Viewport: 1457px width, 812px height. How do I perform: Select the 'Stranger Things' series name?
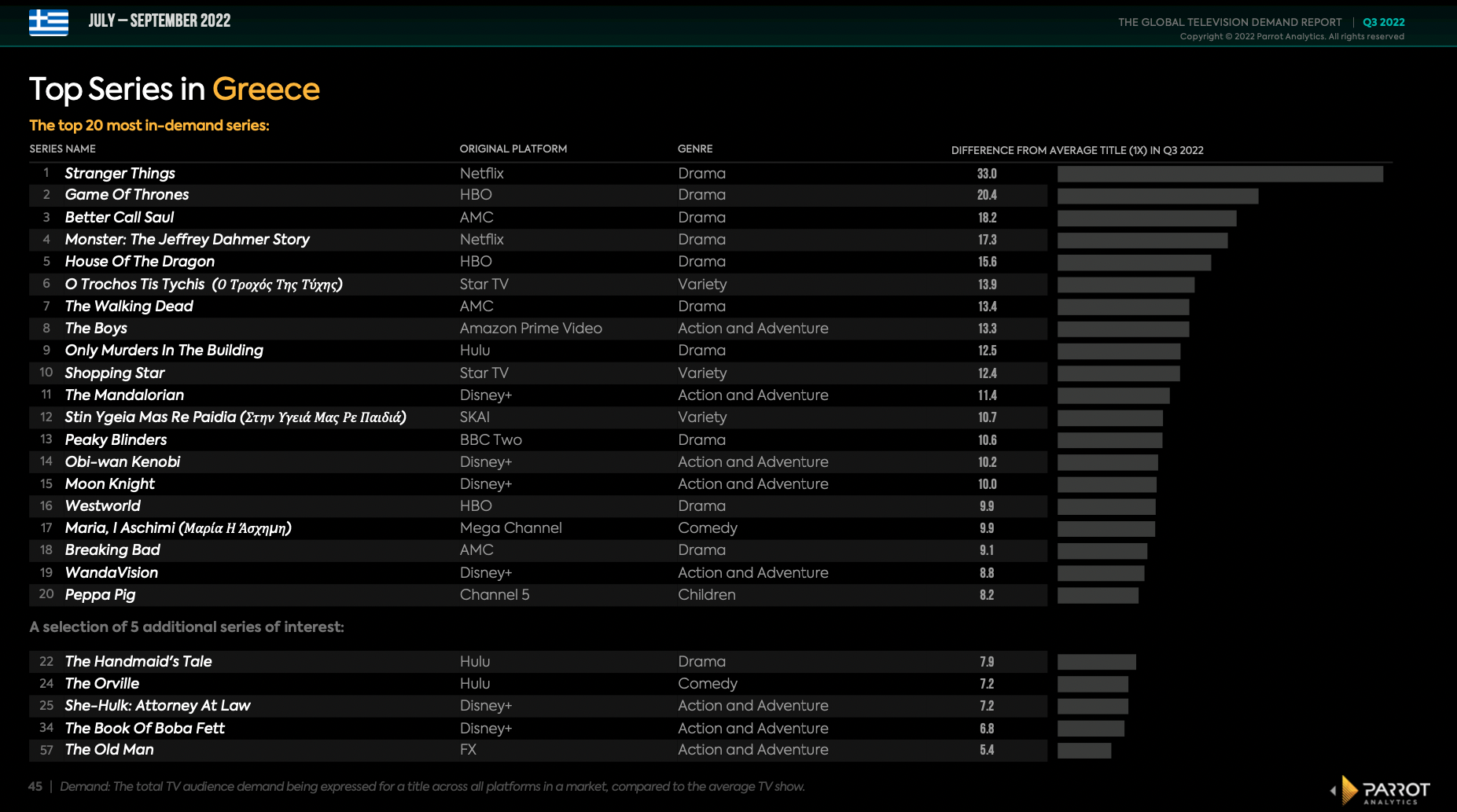[x=120, y=173]
